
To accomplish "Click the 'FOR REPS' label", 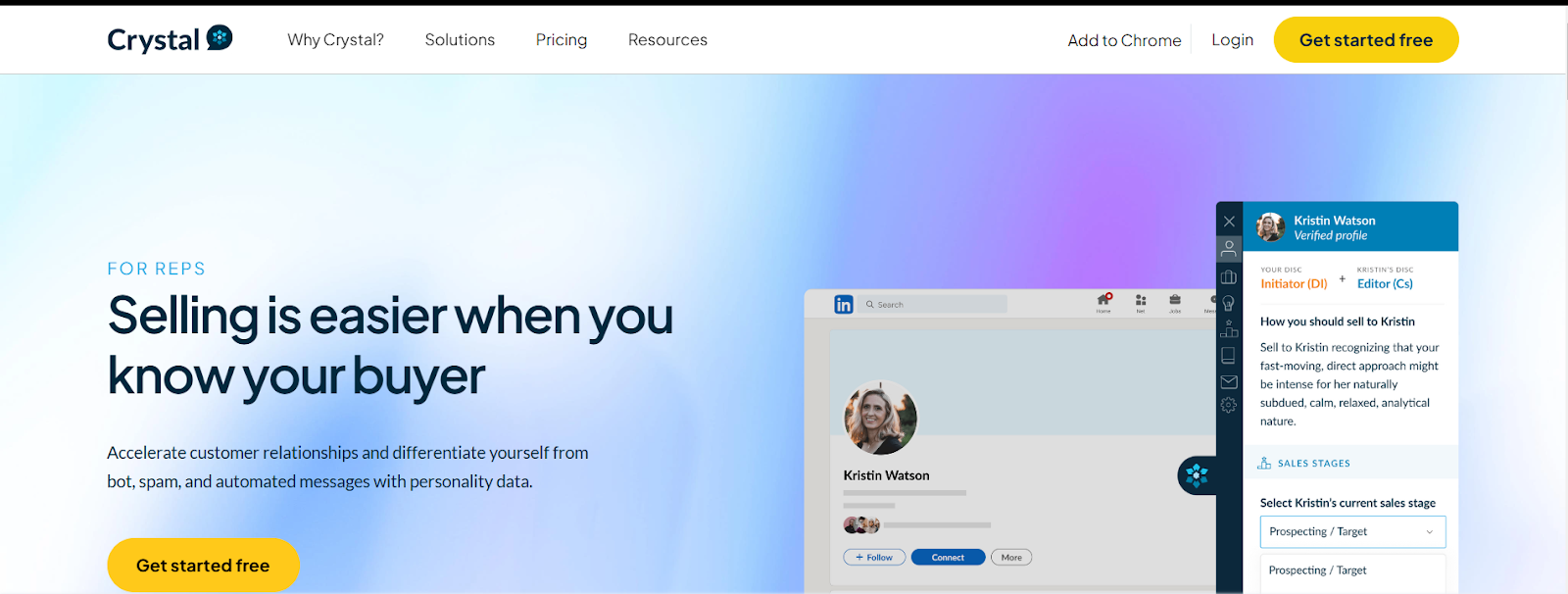I will coord(157,269).
